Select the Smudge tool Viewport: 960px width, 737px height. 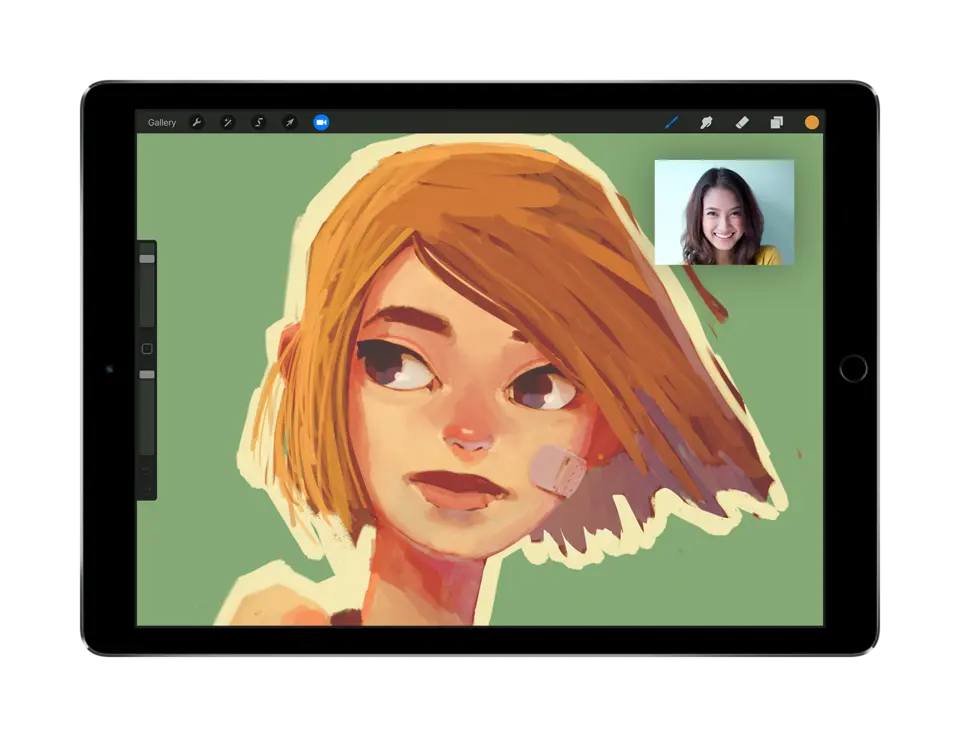(x=706, y=122)
